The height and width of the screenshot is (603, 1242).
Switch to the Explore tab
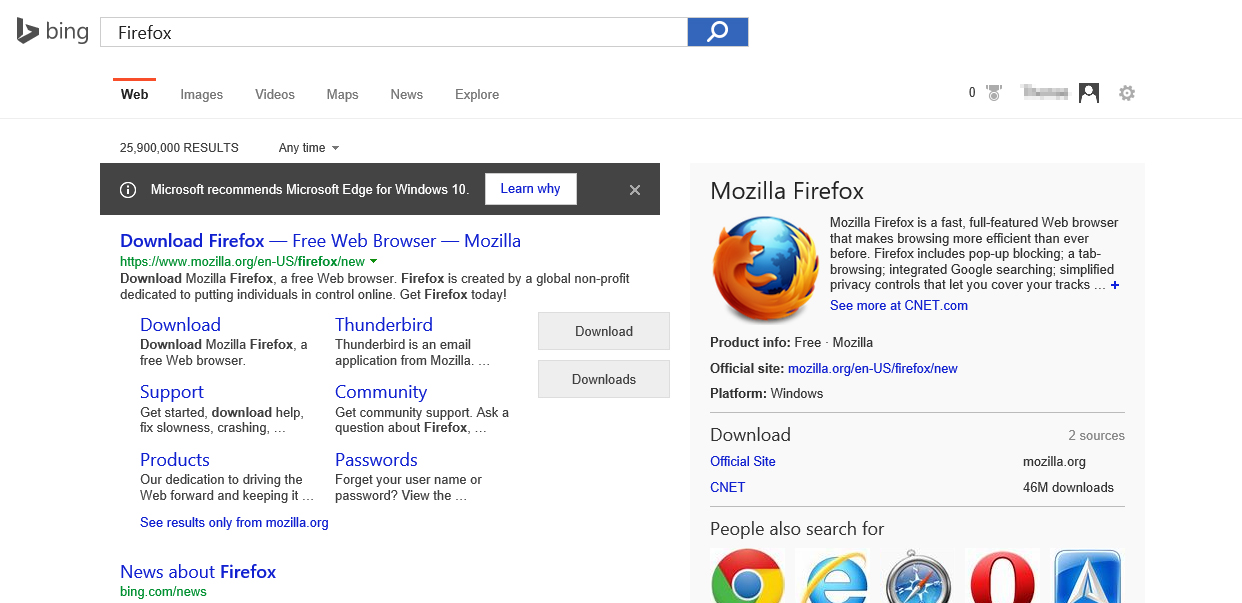click(477, 94)
